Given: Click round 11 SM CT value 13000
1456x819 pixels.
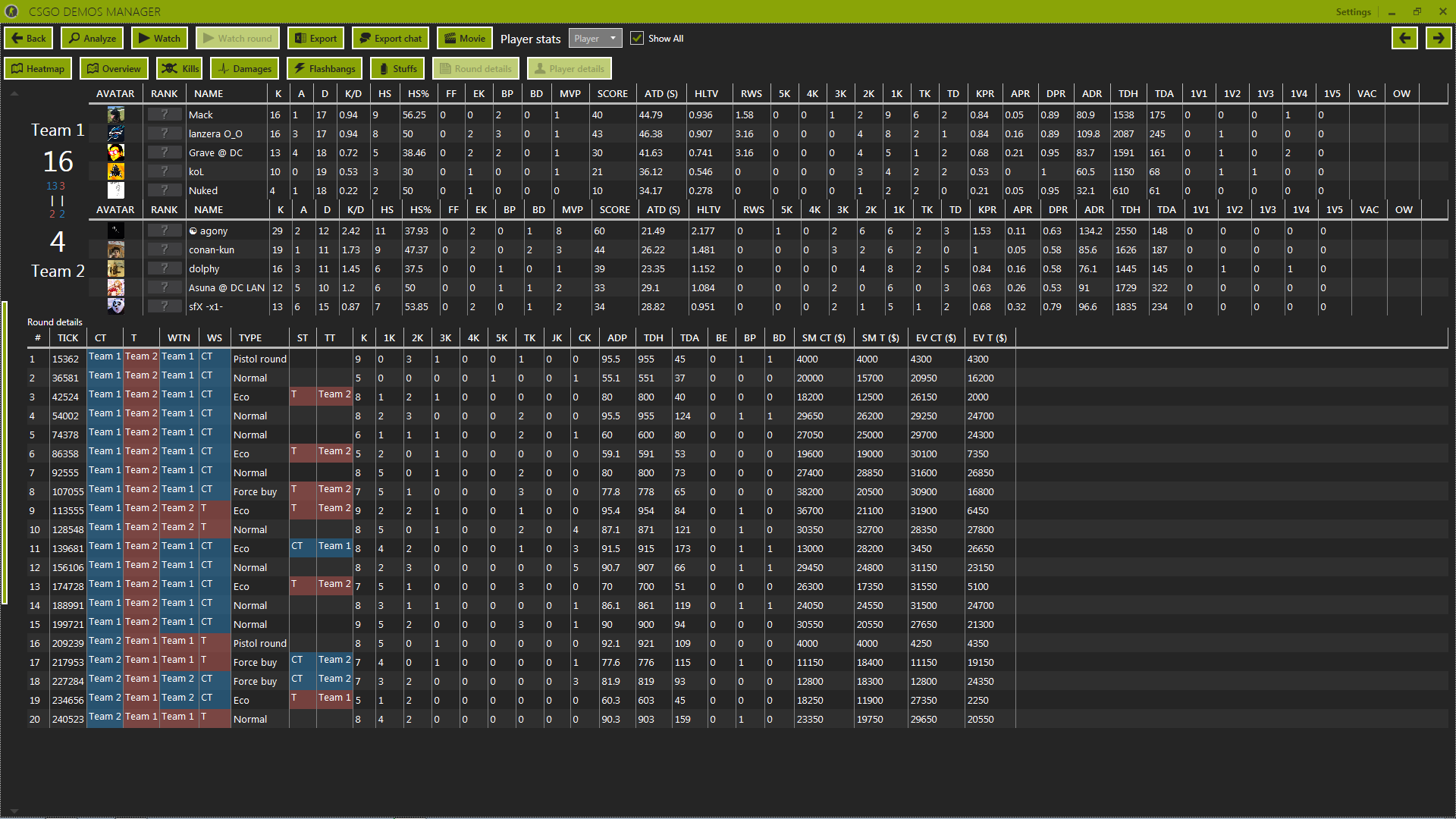Looking at the screenshot, I should pos(809,548).
